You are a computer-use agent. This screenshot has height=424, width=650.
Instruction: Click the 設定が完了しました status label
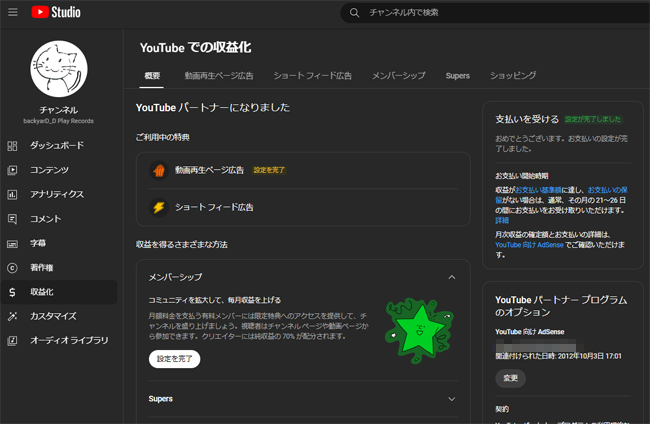[x=593, y=119]
